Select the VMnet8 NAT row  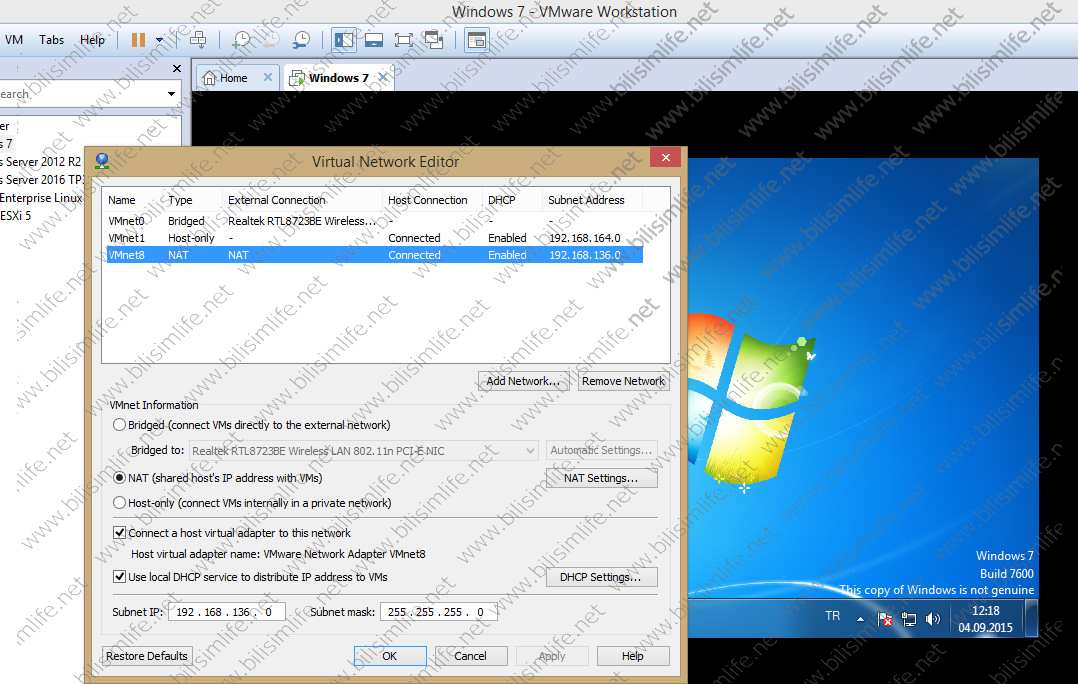point(375,255)
